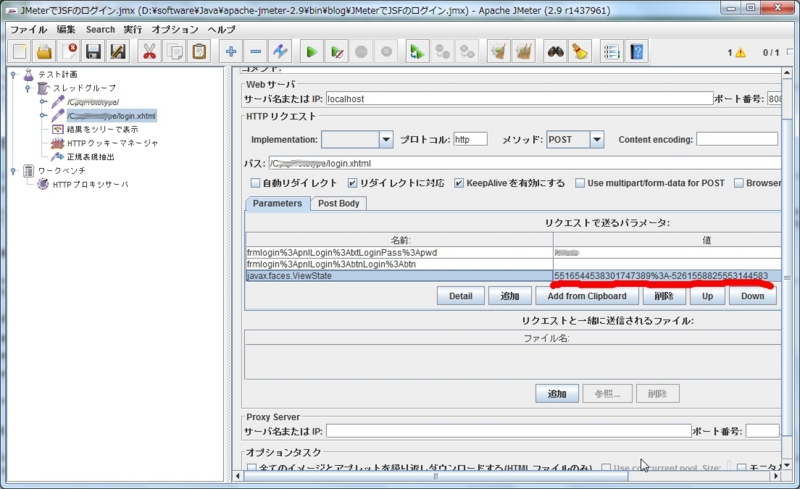Uncheck the リダイレクトに対応 checkbox
Image resolution: width=800 pixels, height=489 pixels.
352,183
